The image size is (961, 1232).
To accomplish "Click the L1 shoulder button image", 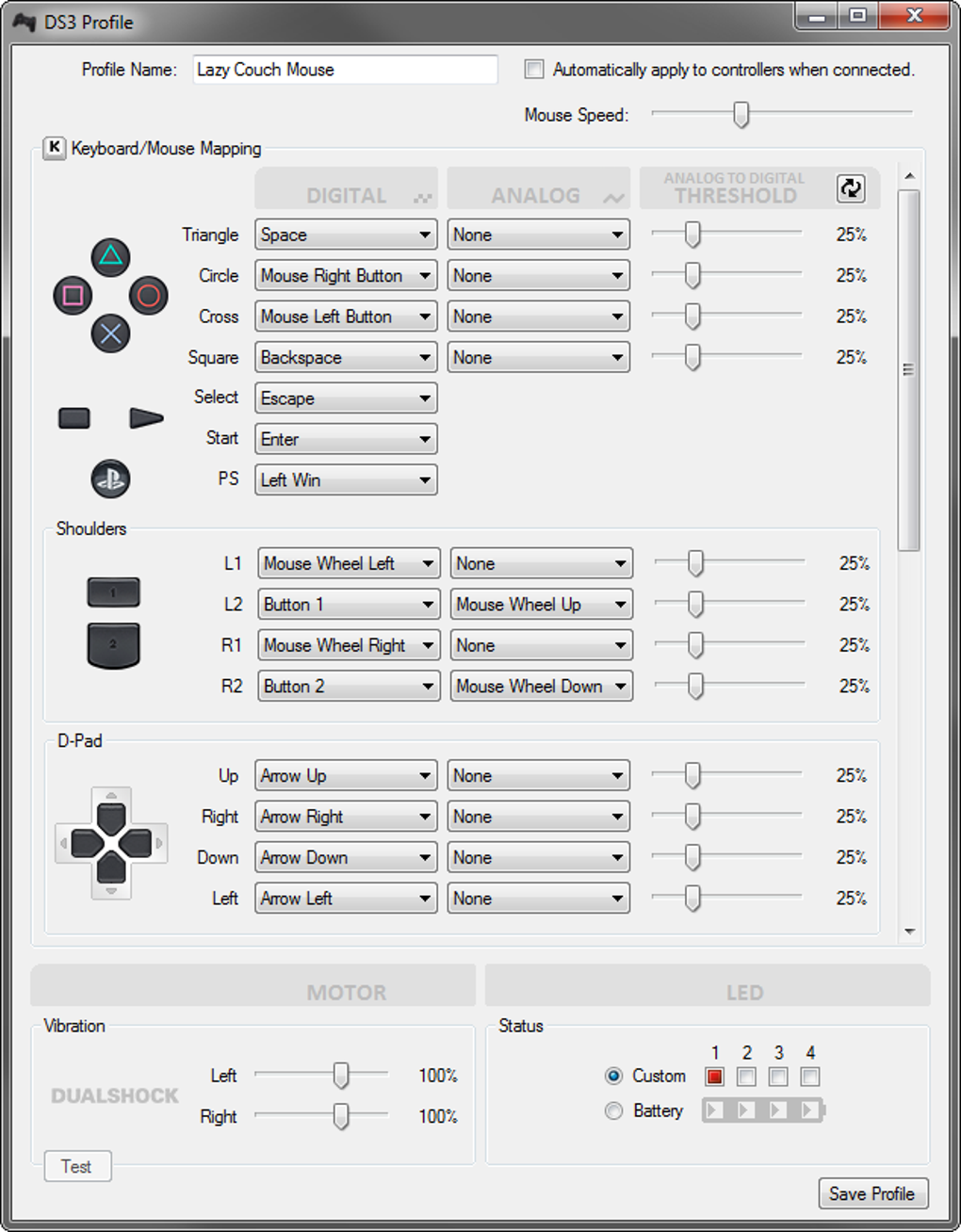I will pyautogui.click(x=113, y=592).
